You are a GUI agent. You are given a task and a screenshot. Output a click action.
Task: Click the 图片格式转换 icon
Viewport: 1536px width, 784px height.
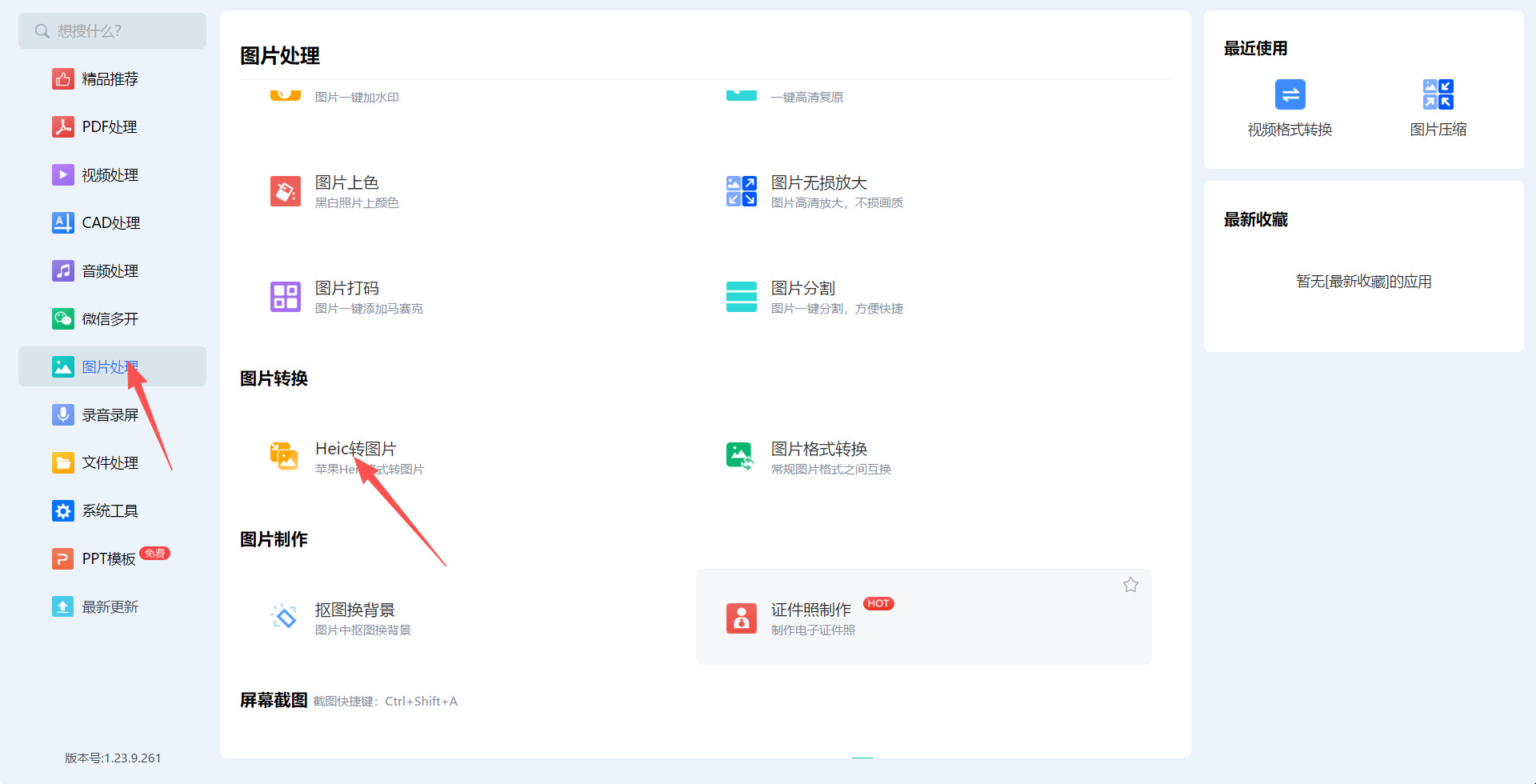tap(740, 456)
